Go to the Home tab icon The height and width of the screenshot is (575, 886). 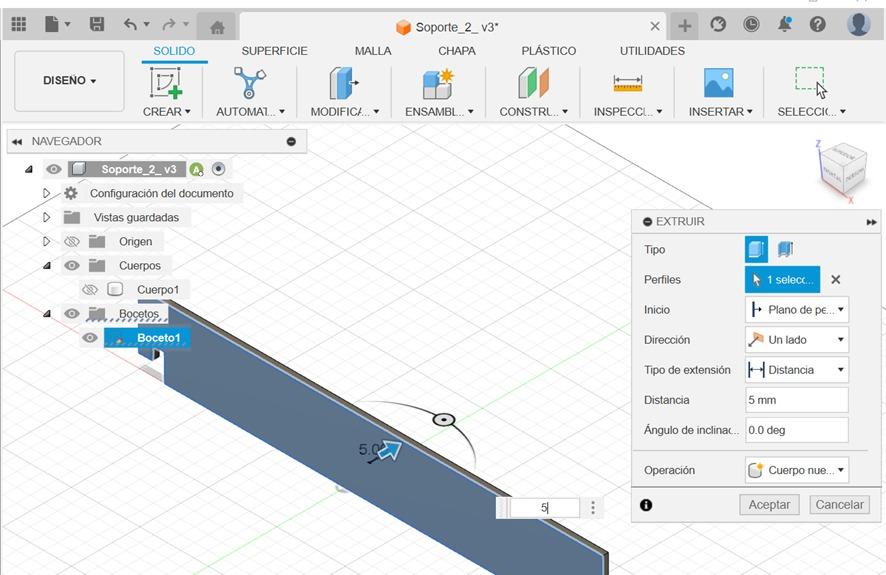(217, 27)
